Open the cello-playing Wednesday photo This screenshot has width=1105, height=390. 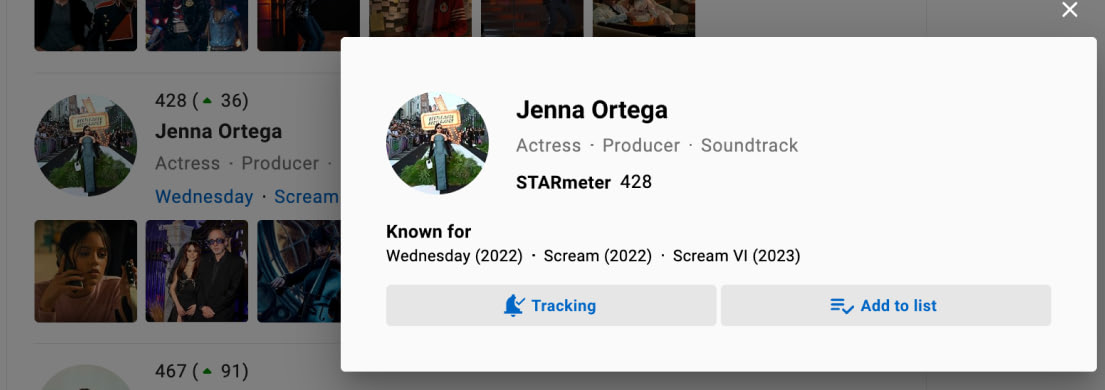299,271
